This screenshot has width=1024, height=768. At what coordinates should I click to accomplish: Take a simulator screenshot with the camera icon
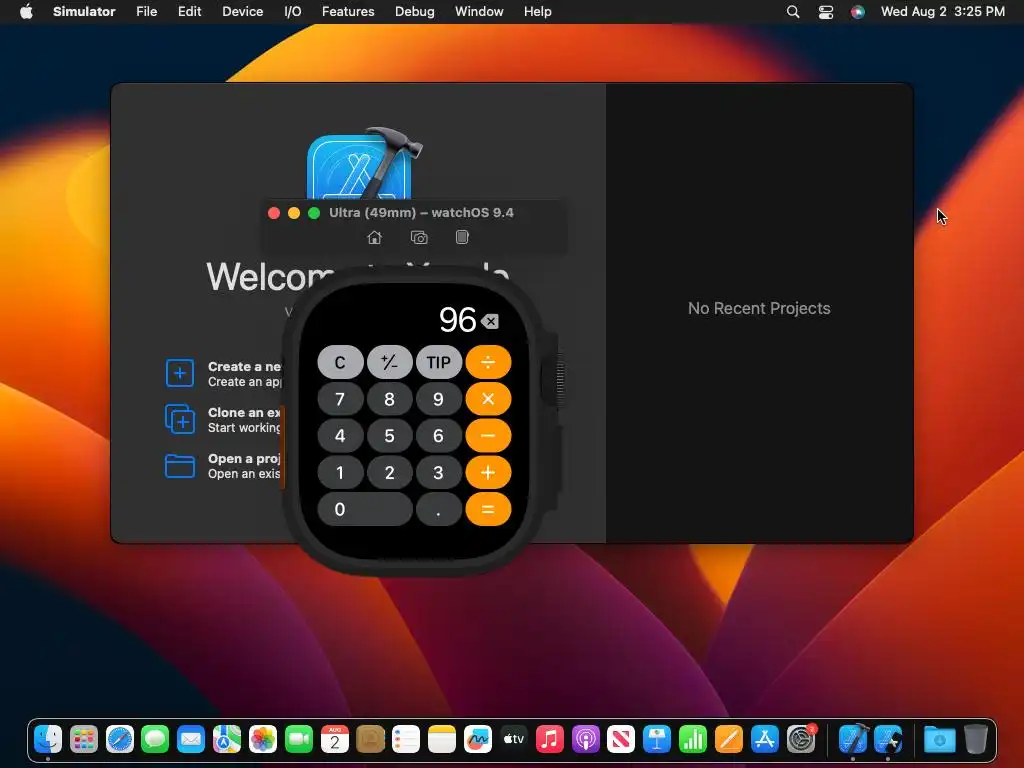[x=419, y=238]
